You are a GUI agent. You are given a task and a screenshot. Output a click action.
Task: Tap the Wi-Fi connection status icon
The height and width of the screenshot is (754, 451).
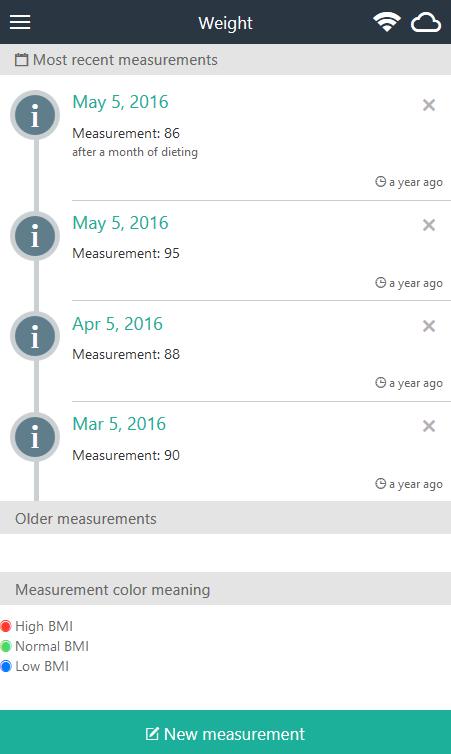click(387, 22)
